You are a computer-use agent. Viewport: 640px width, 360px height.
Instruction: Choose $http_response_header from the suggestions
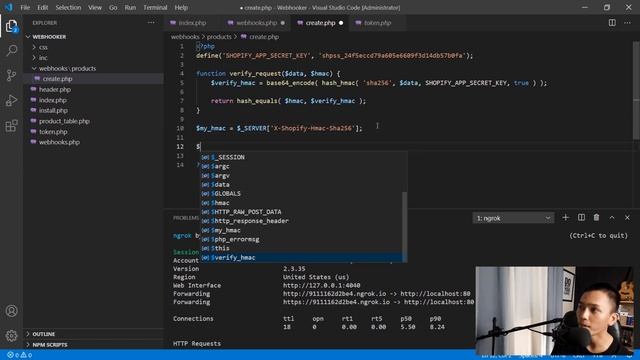pyautogui.click(x=301, y=221)
